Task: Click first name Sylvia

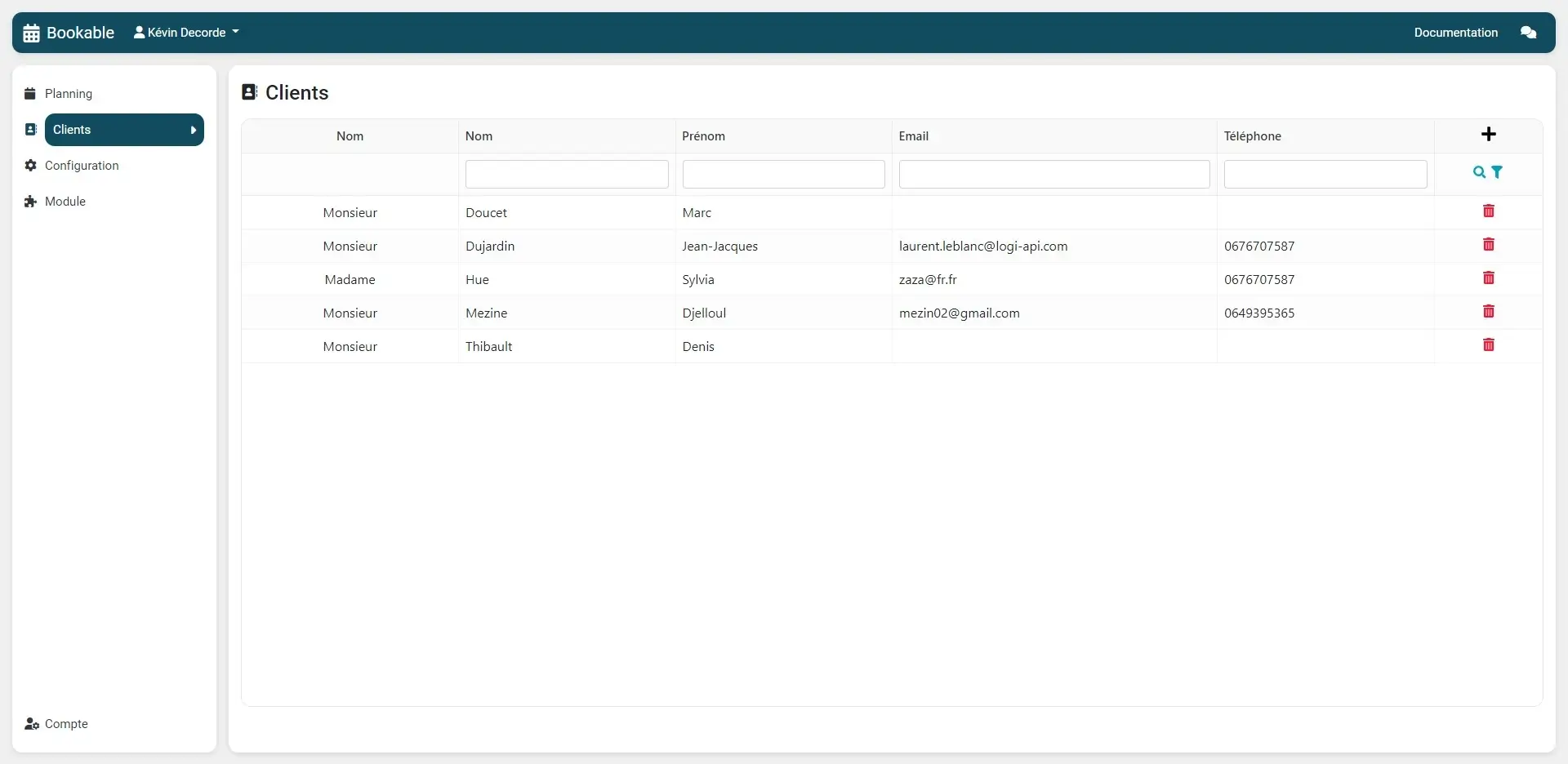Action: click(x=698, y=280)
